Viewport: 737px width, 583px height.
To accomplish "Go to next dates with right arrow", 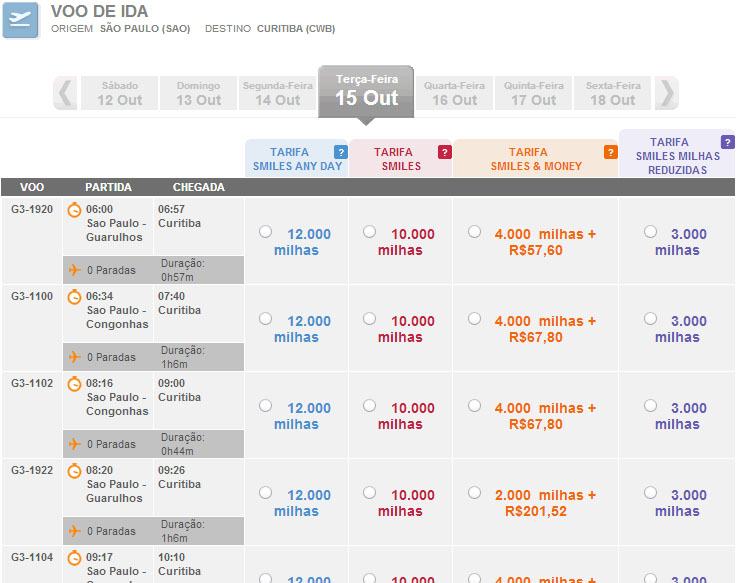I will pos(667,93).
